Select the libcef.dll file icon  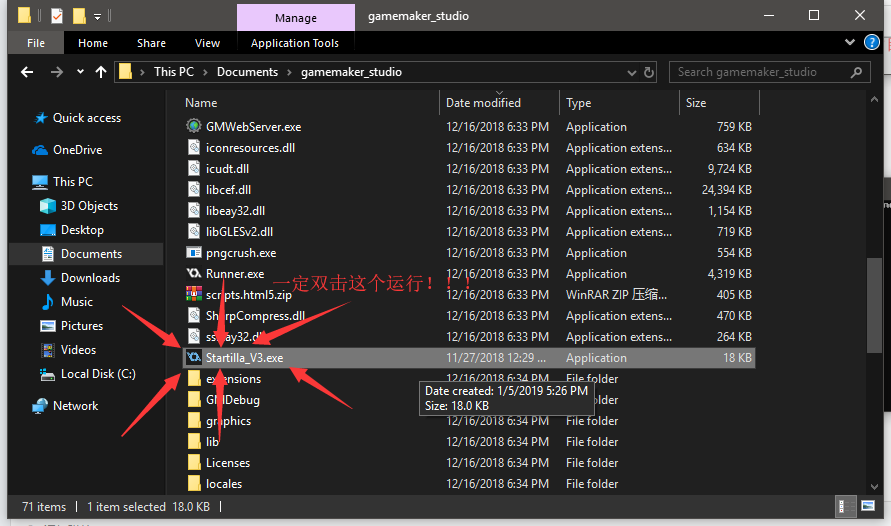(x=194, y=190)
